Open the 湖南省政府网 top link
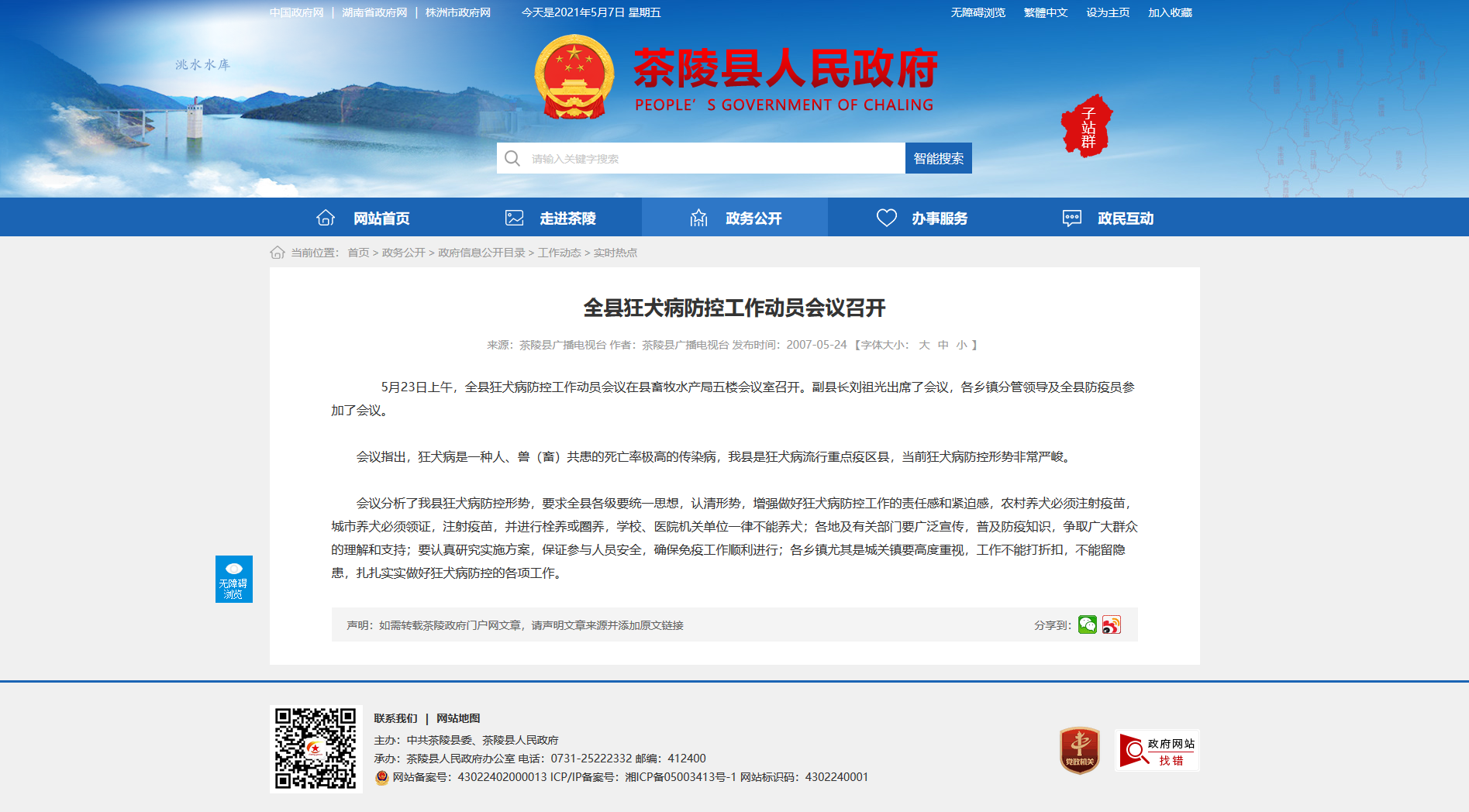The image size is (1469, 812). click(374, 12)
